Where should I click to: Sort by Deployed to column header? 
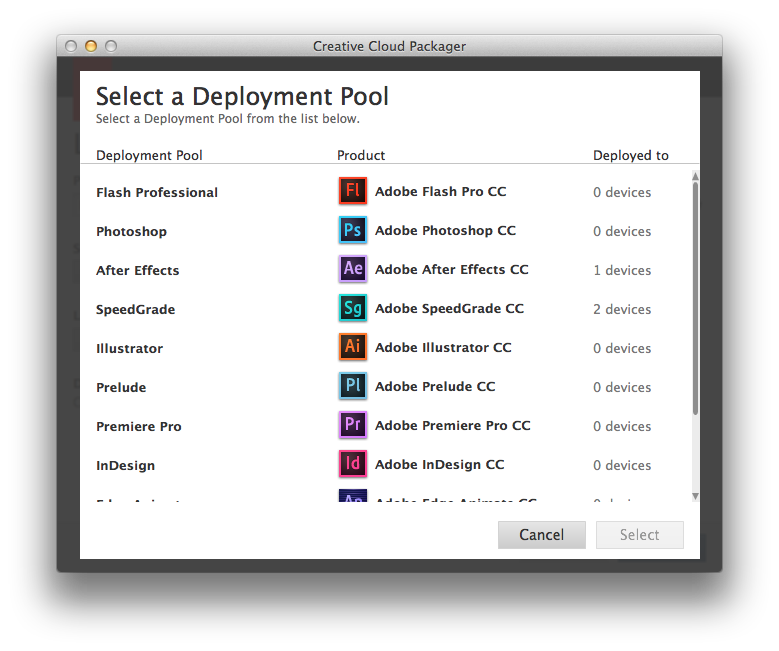630,155
